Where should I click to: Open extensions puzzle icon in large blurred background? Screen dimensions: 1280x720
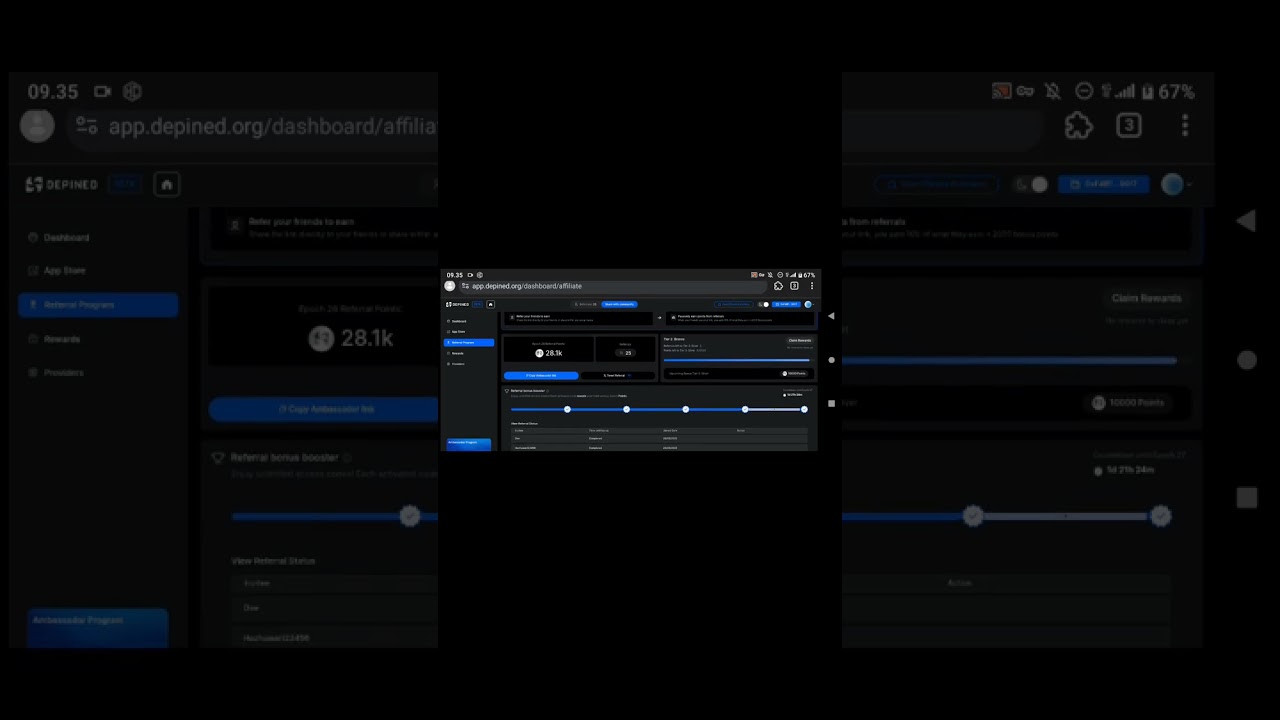[1078, 125]
